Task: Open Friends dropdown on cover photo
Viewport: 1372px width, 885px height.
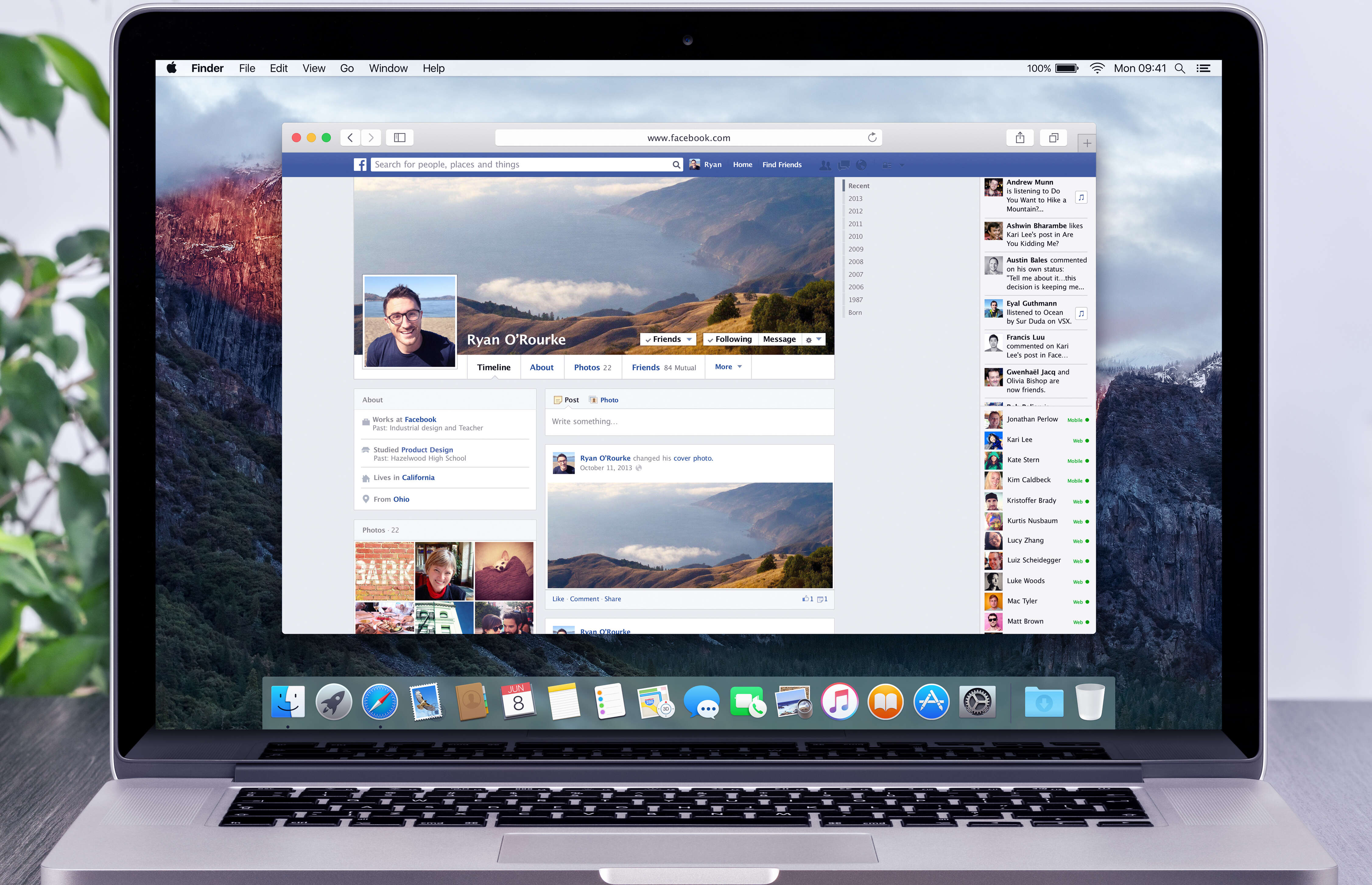Action: click(668, 339)
